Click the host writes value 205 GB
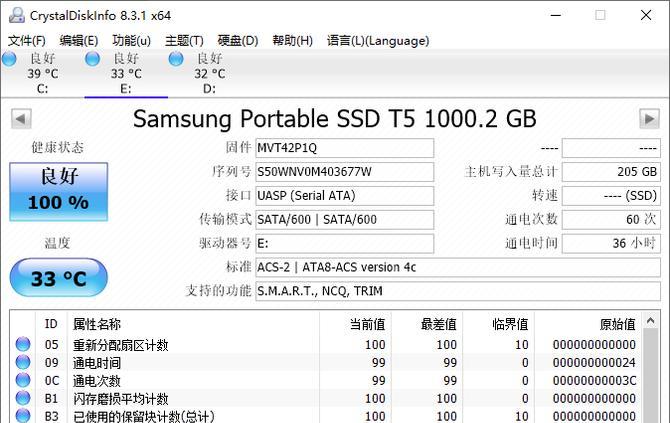670x423 pixels. click(611, 172)
